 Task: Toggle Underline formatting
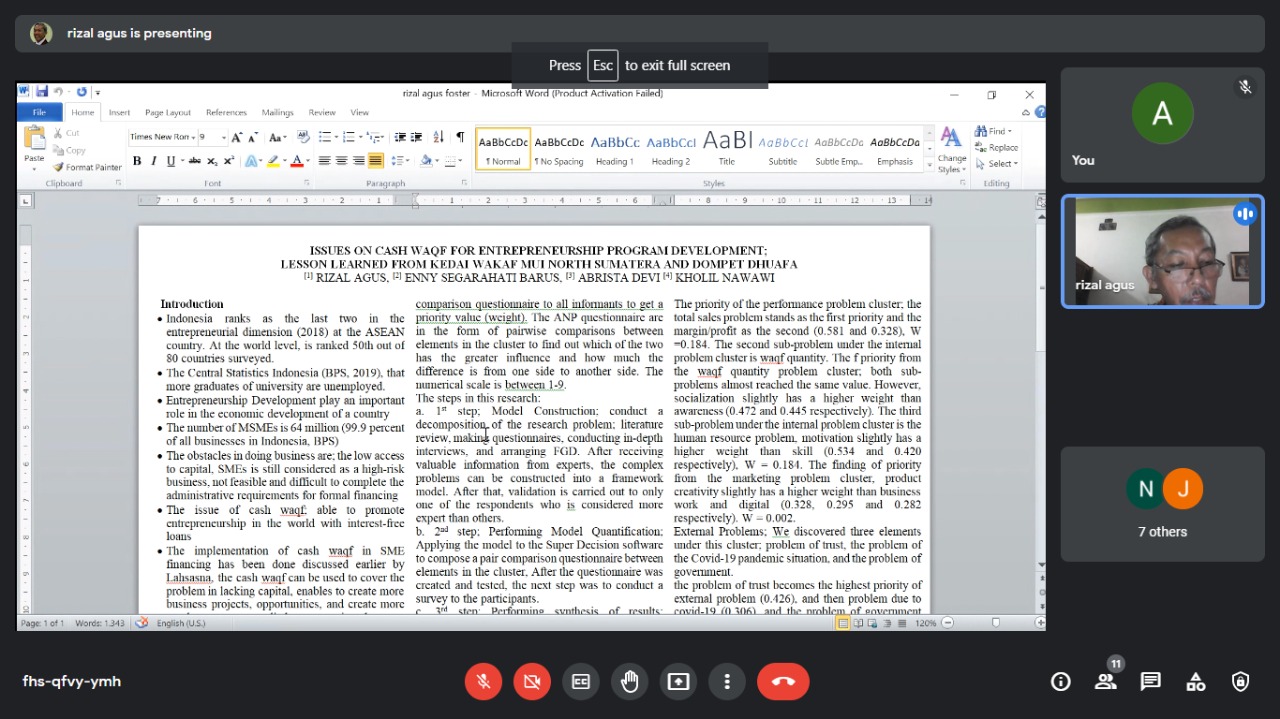[x=170, y=161]
